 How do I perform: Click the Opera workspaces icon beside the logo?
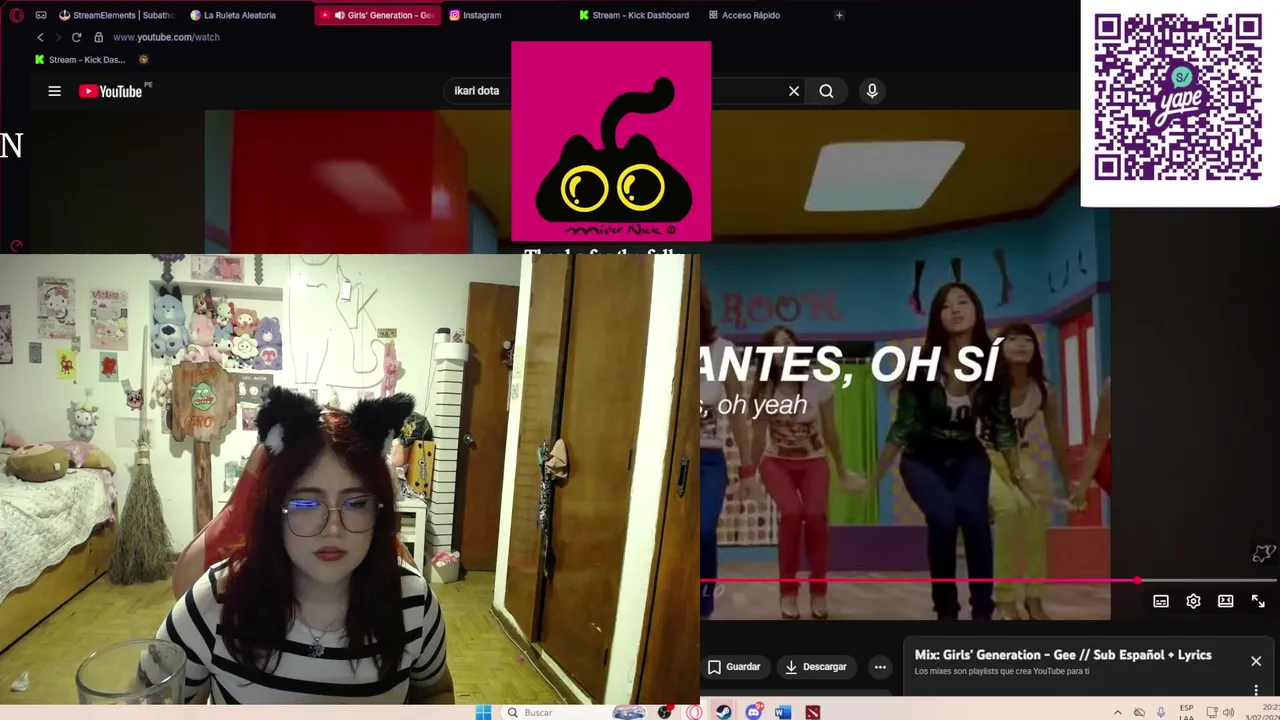(41, 15)
